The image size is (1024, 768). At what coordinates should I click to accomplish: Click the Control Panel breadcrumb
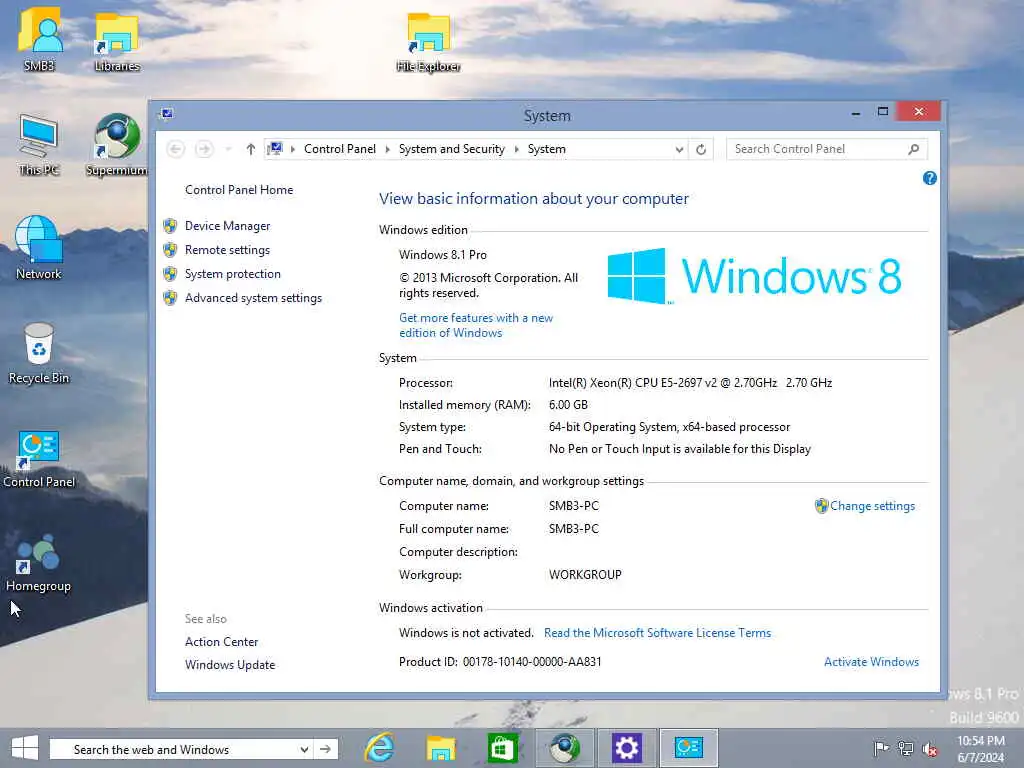340,149
